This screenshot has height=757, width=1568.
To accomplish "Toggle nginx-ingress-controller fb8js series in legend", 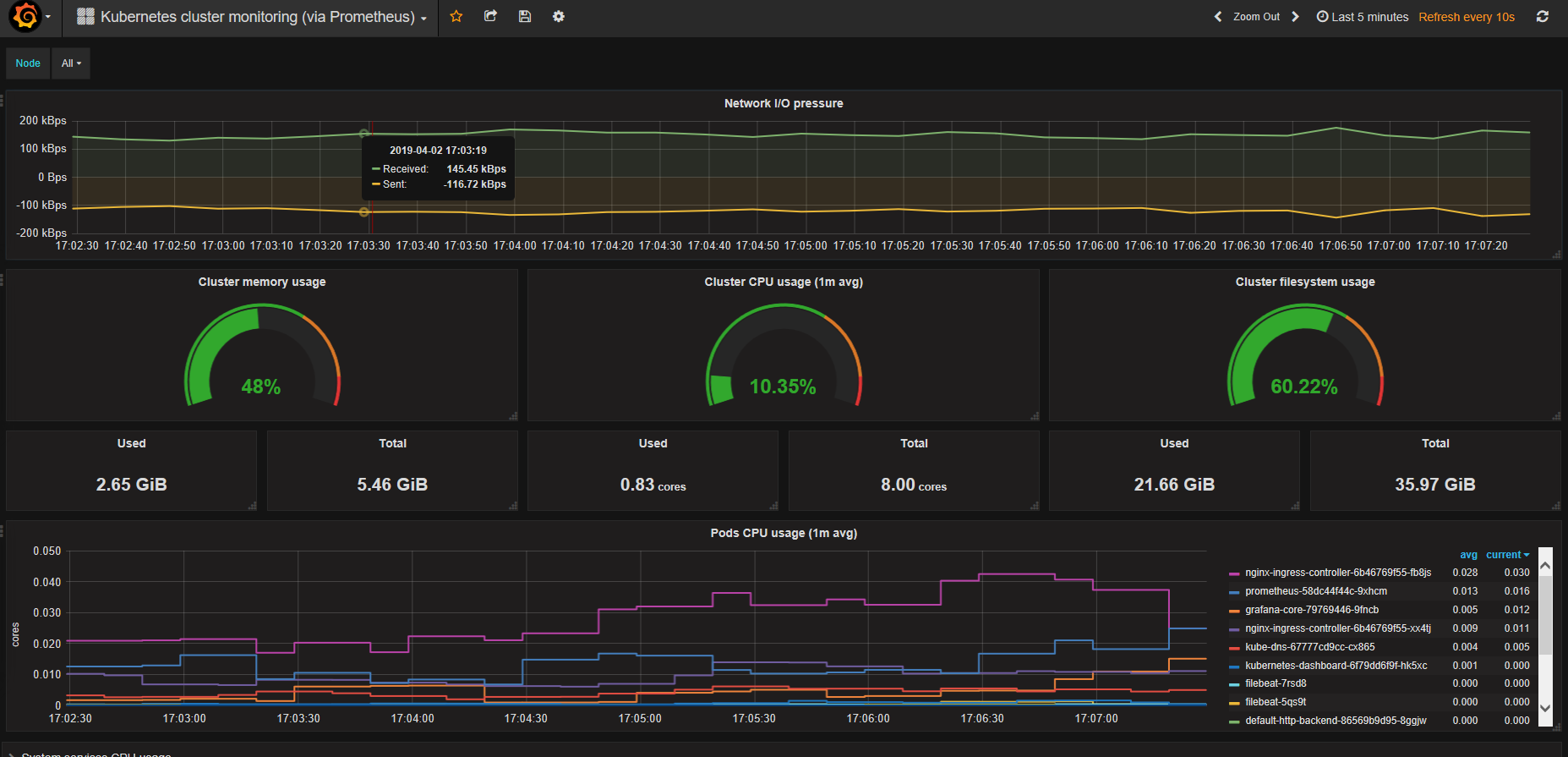I will [1338, 573].
